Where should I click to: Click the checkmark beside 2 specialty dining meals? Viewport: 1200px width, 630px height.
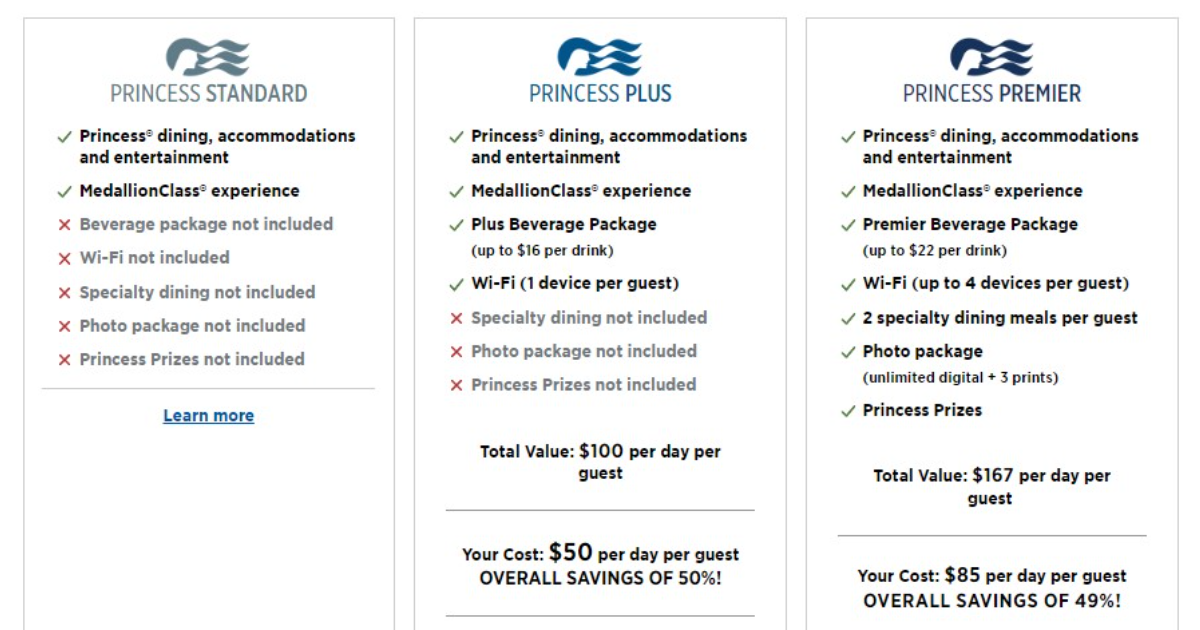(x=848, y=318)
